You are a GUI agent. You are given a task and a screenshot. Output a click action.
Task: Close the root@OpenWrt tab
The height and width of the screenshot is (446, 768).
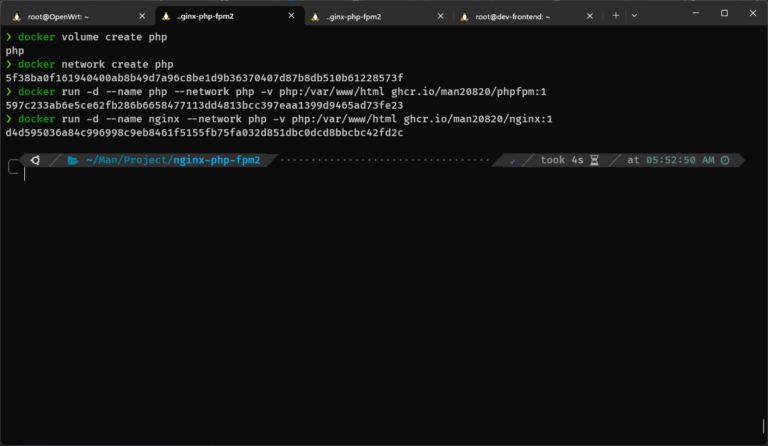click(x=142, y=16)
